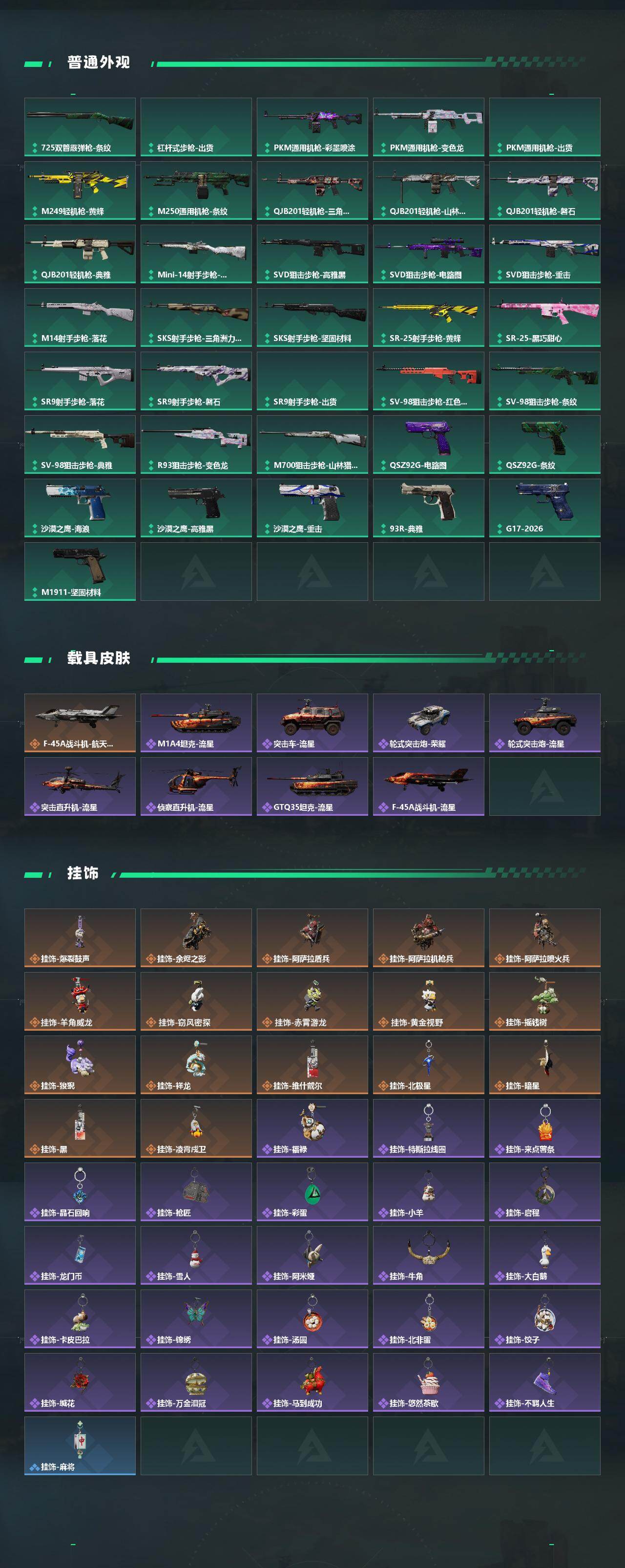Select the F-45A战斗机-航天 vehicle skin
Screen dimensions: 625x1568
click(80, 723)
